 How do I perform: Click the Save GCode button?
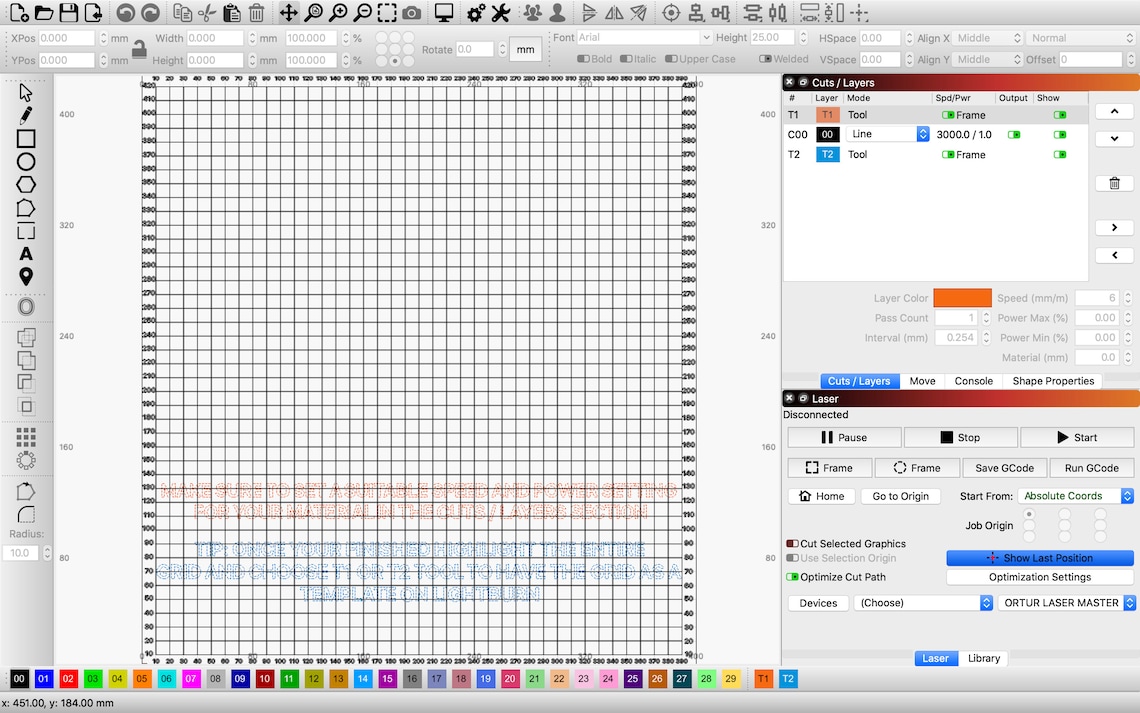point(1004,467)
